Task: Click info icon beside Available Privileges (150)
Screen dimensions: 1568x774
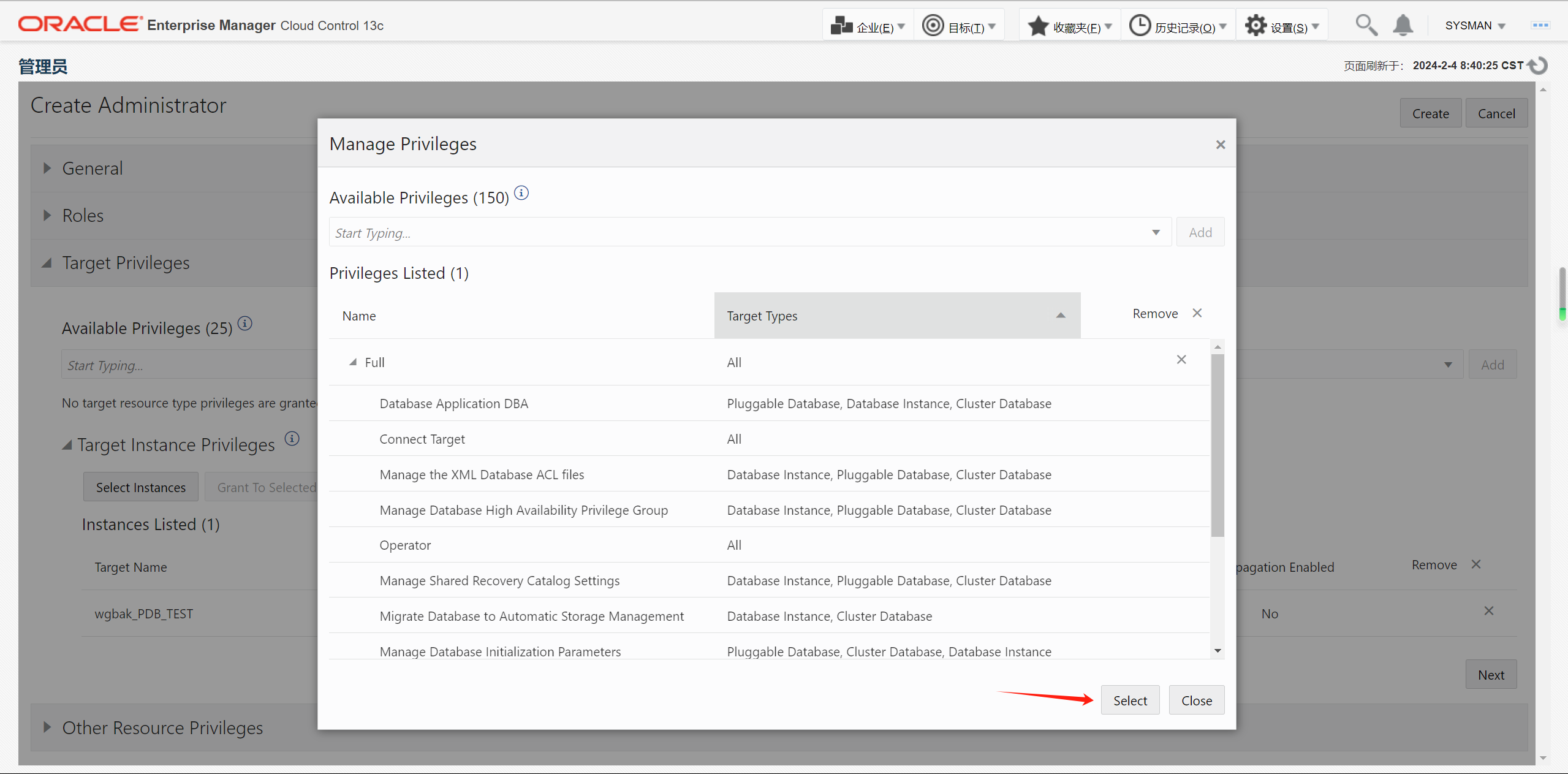Action: 521,193
